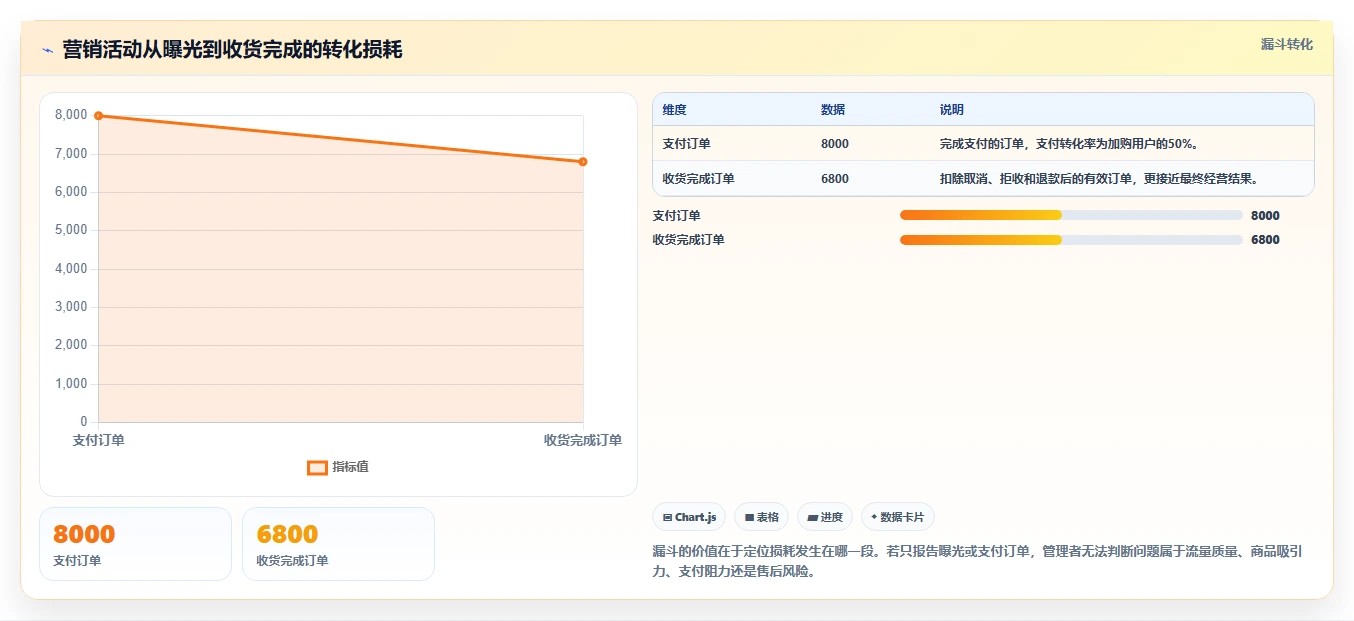The height and width of the screenshot is (621, 1354).
Task: Click the 收货完成订单 x-axis label
Action: pyautogui.click(x=583, y=440)
